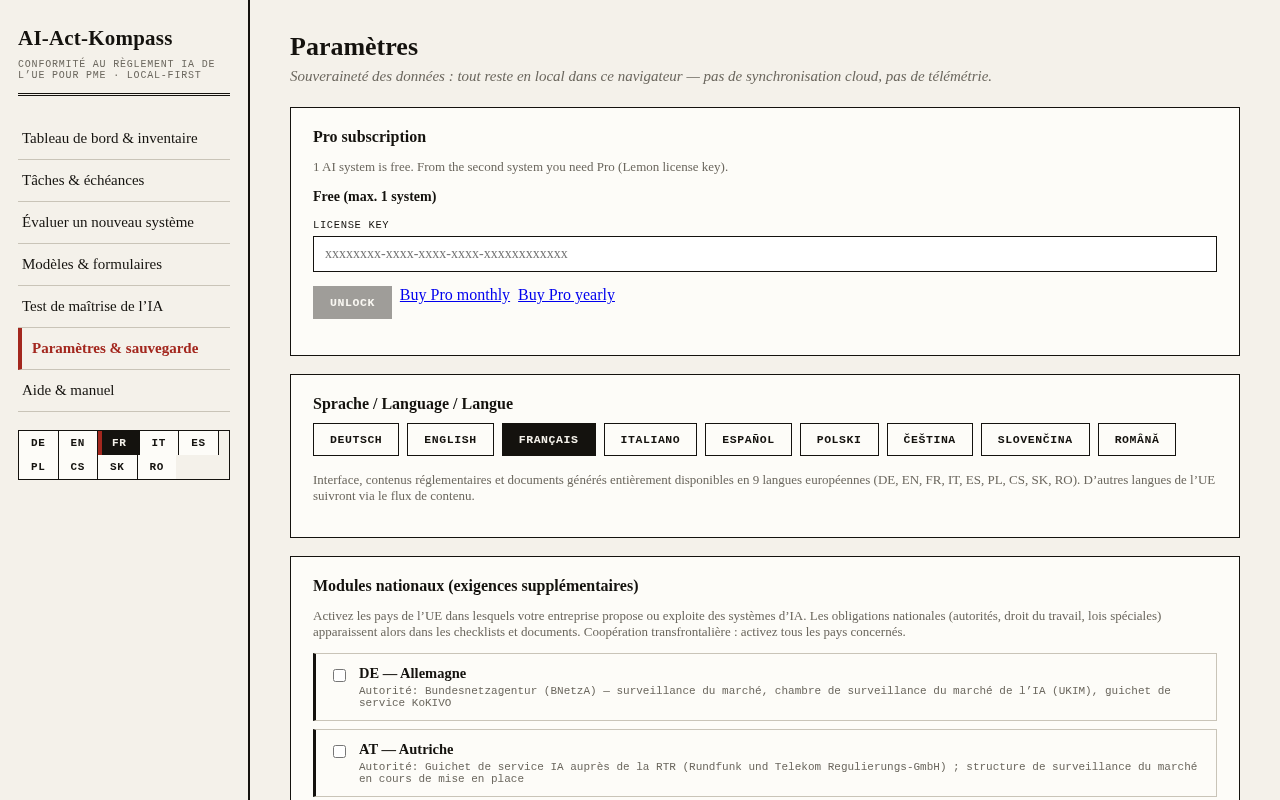Click the 'Free (max. 1 system)' status text

pyautogui.click(x=375, y=197)
